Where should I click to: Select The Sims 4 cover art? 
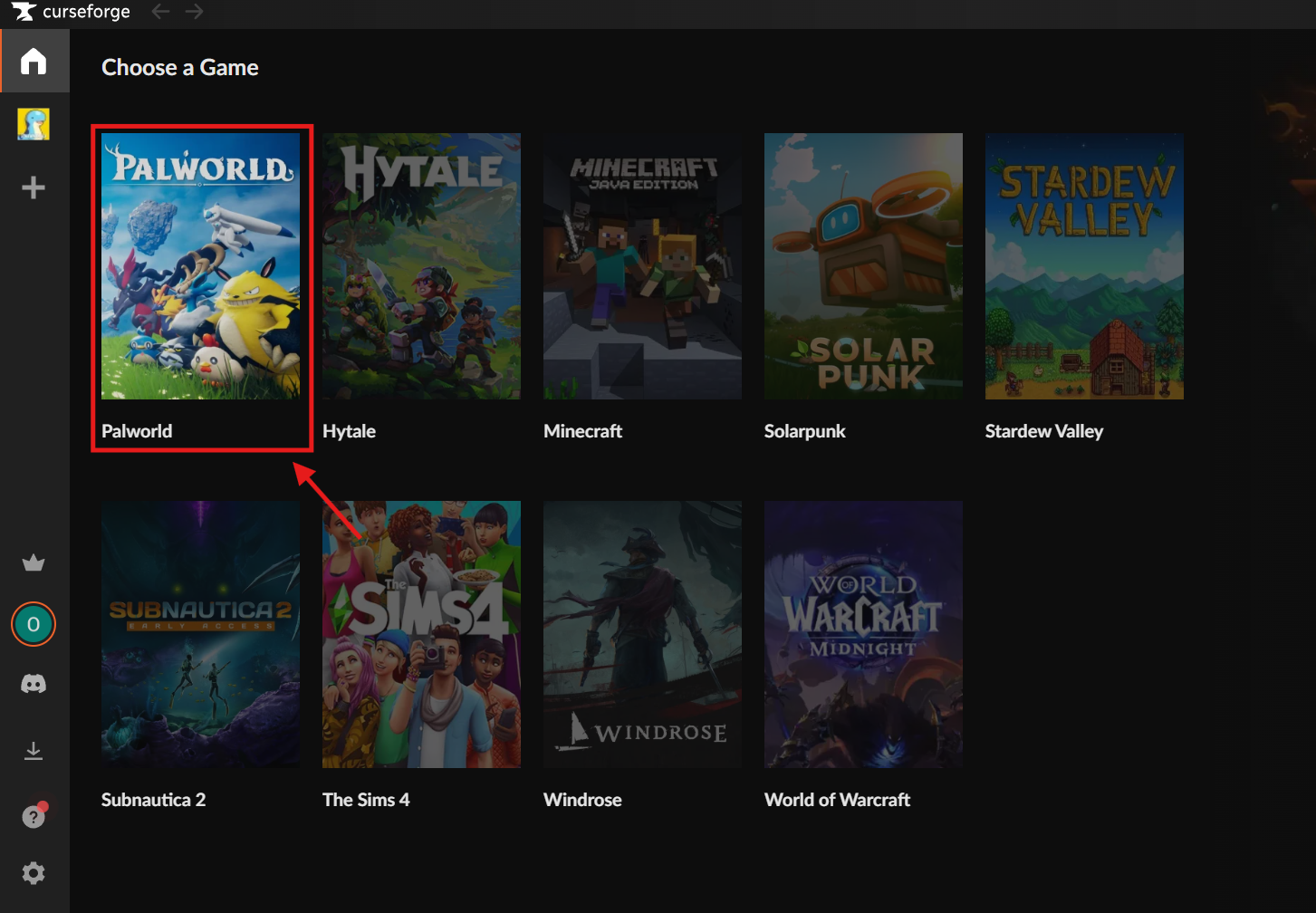pyautogui.click(x=421, y=634)
